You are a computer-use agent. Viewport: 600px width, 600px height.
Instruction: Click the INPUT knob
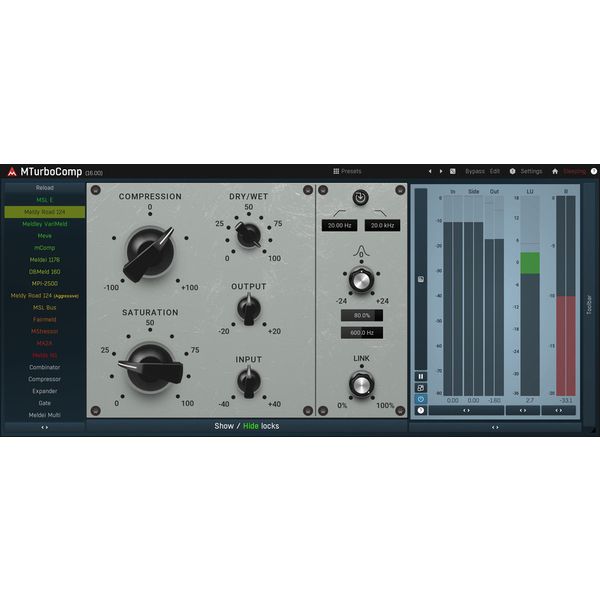click(249, 382)
